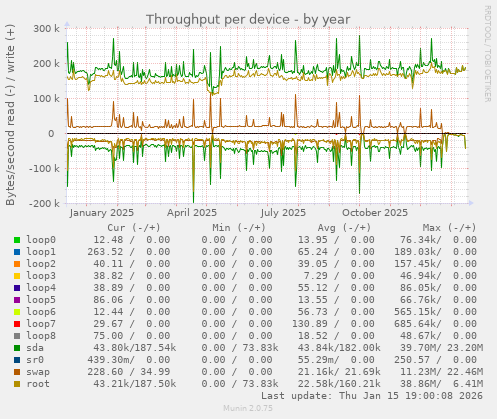497x419 pixels.
Task: Click the 'Min (-/+)' column header
Action: [x=239, y=228]
